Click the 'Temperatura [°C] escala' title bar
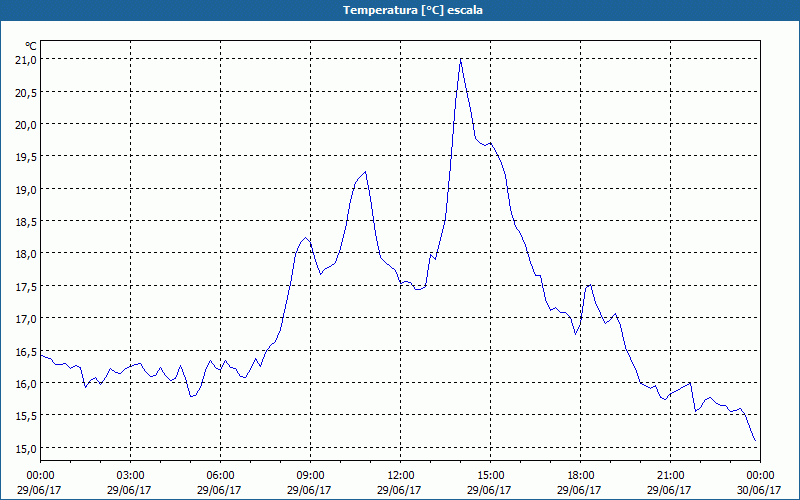The image size is (800, 500). coord(400,10)
